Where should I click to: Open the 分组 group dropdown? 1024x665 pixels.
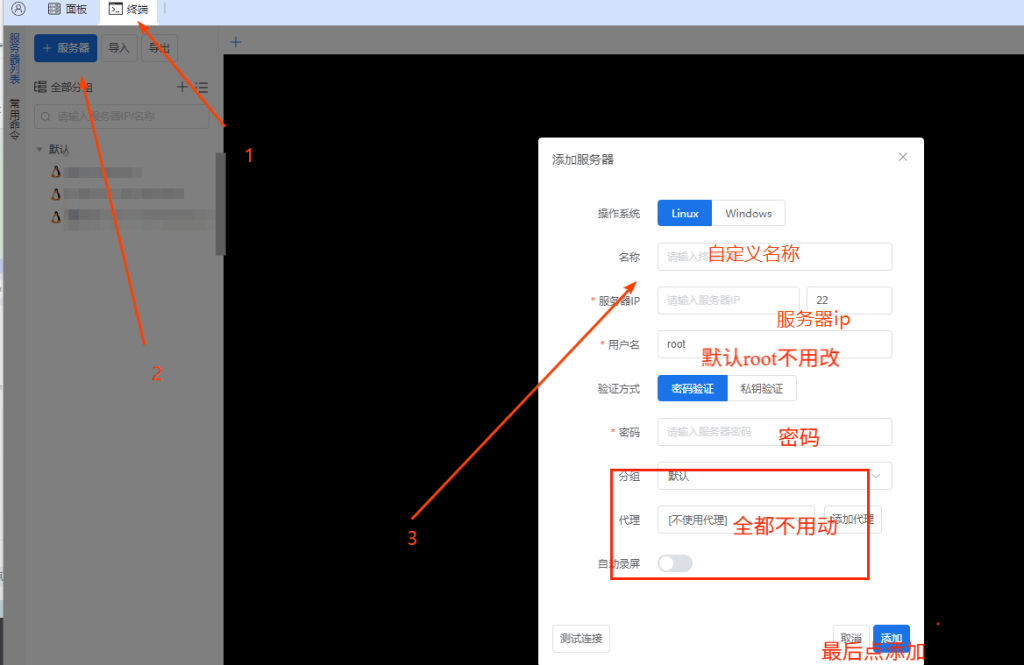pyautogui.click(x=774, y=476)
